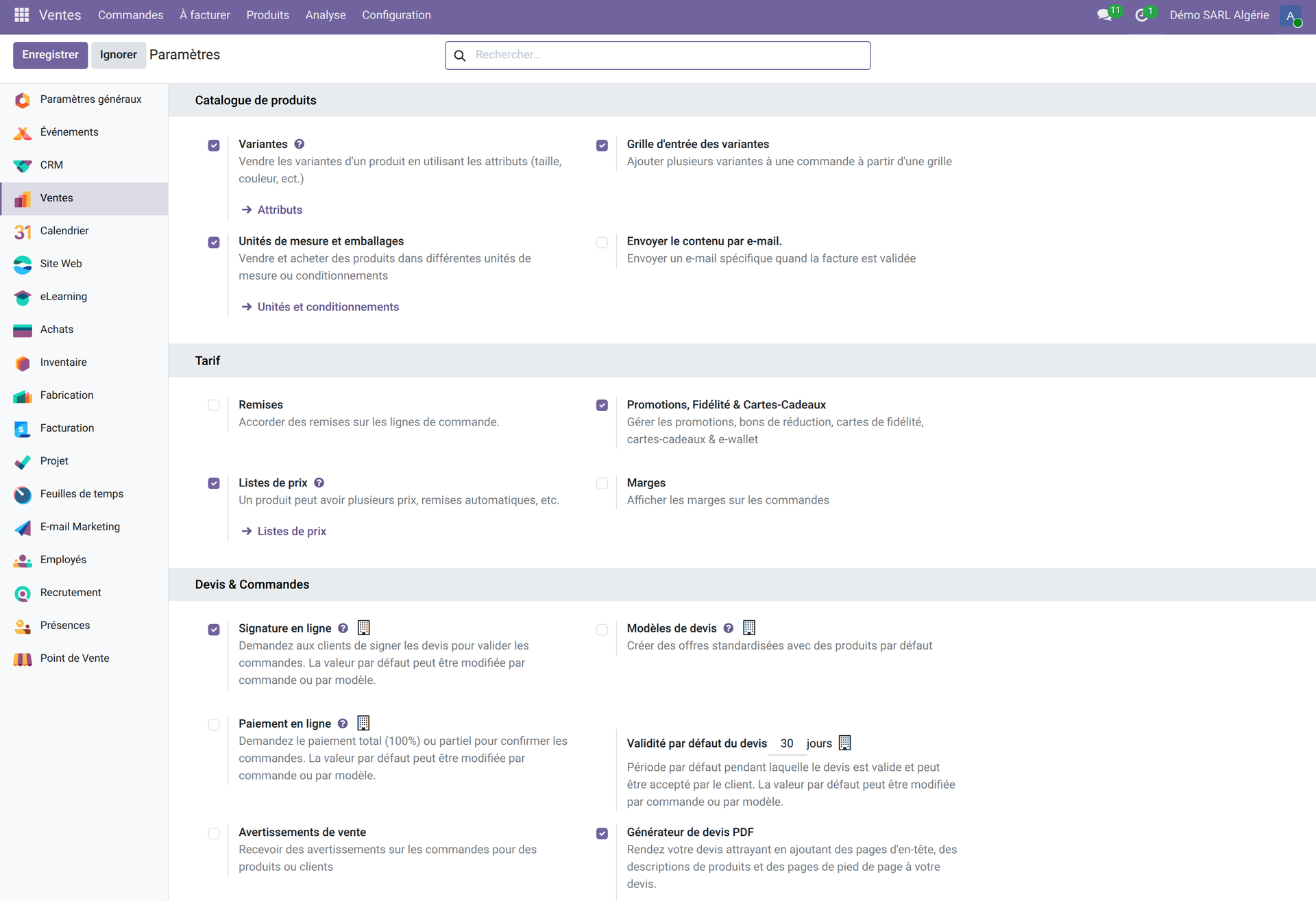This screenshot has height=901, width=1316.
Task: Enable the Remises checkbox
Action: (x=214, y=406)
